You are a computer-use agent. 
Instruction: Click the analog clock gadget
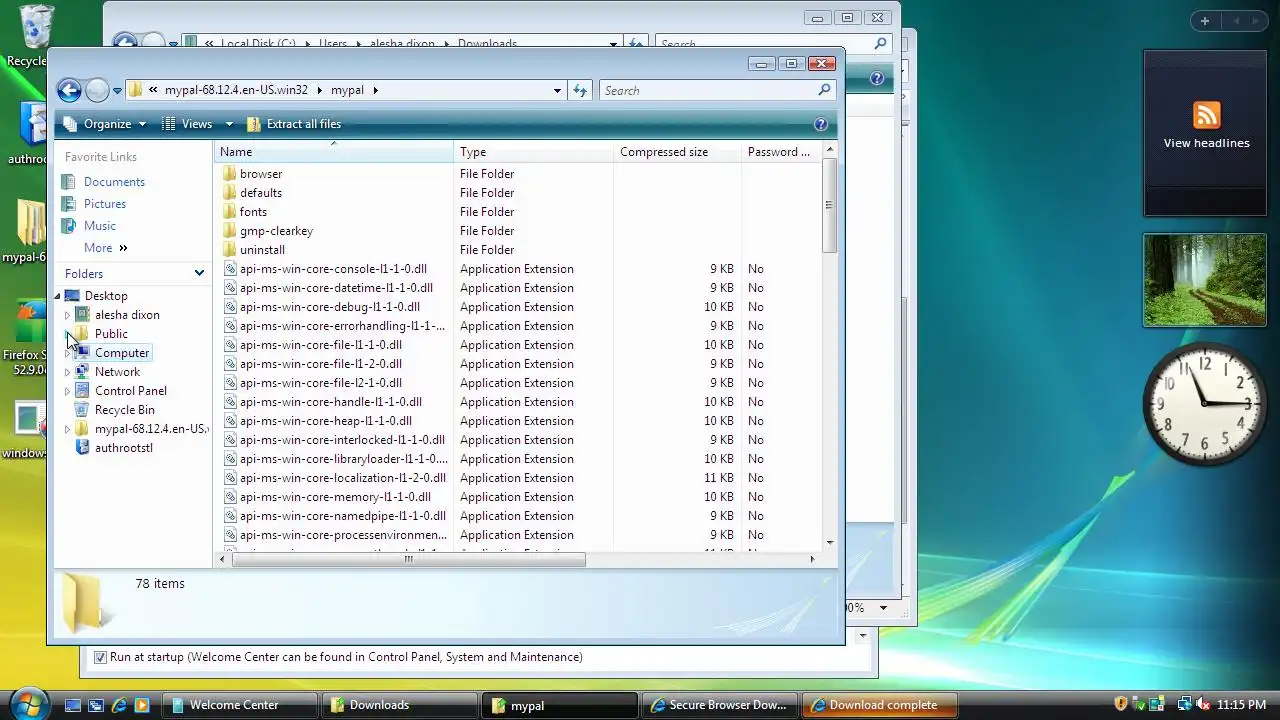coord(1205,404)
